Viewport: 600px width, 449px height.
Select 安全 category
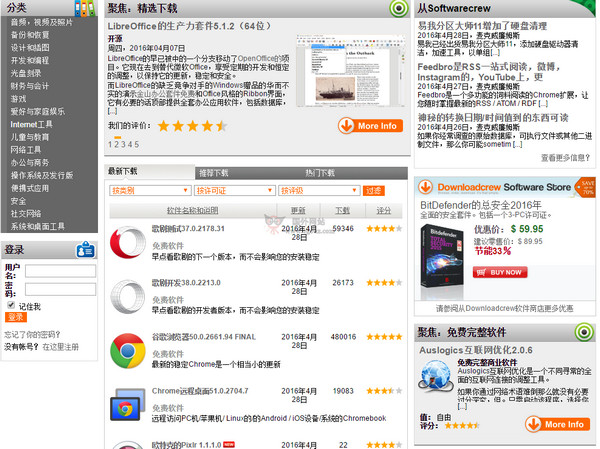pyautogui.click(x=18, y=201)
